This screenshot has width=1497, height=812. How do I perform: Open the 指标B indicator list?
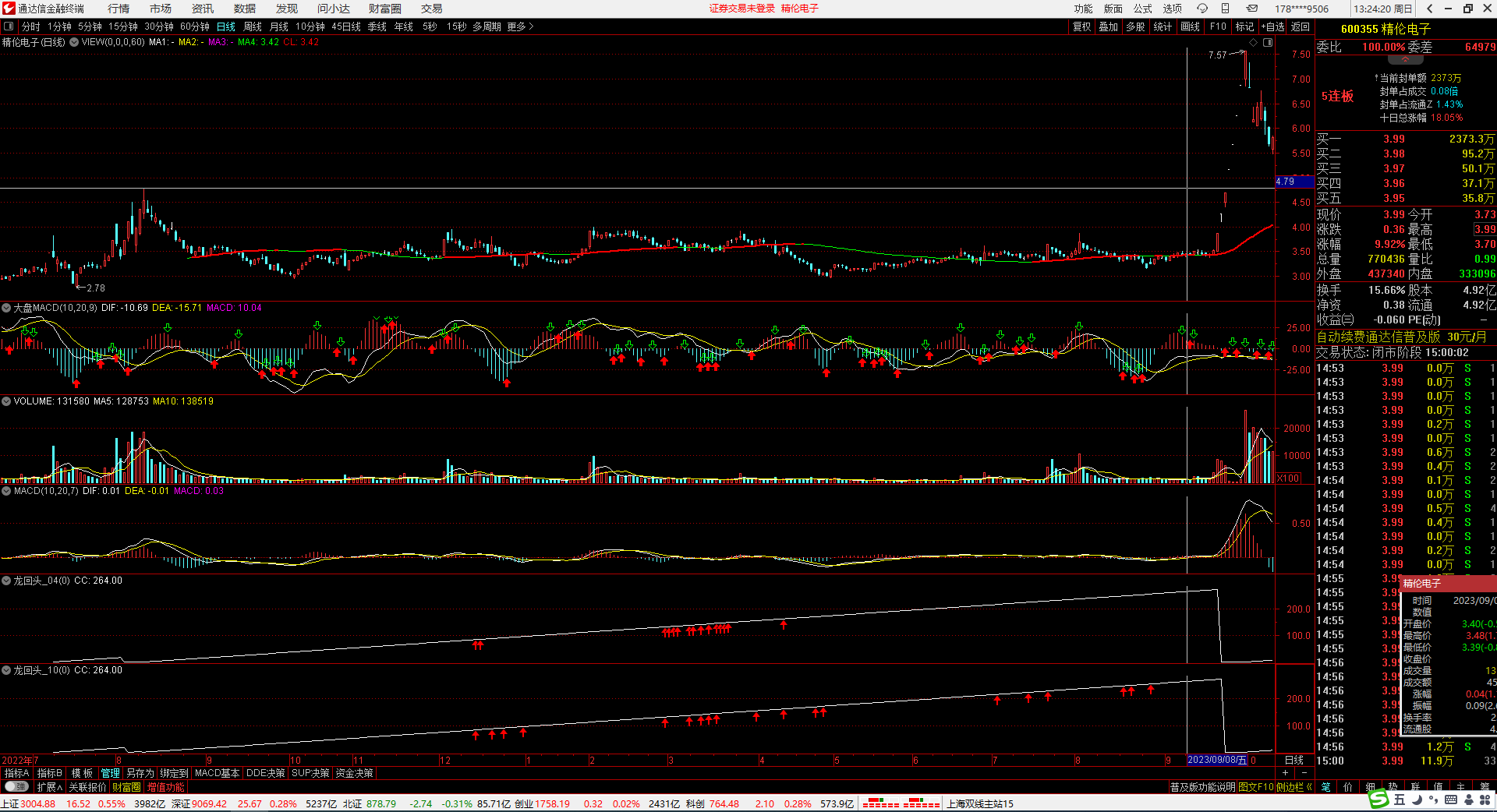pyautogui.click(x=49, y=773)
